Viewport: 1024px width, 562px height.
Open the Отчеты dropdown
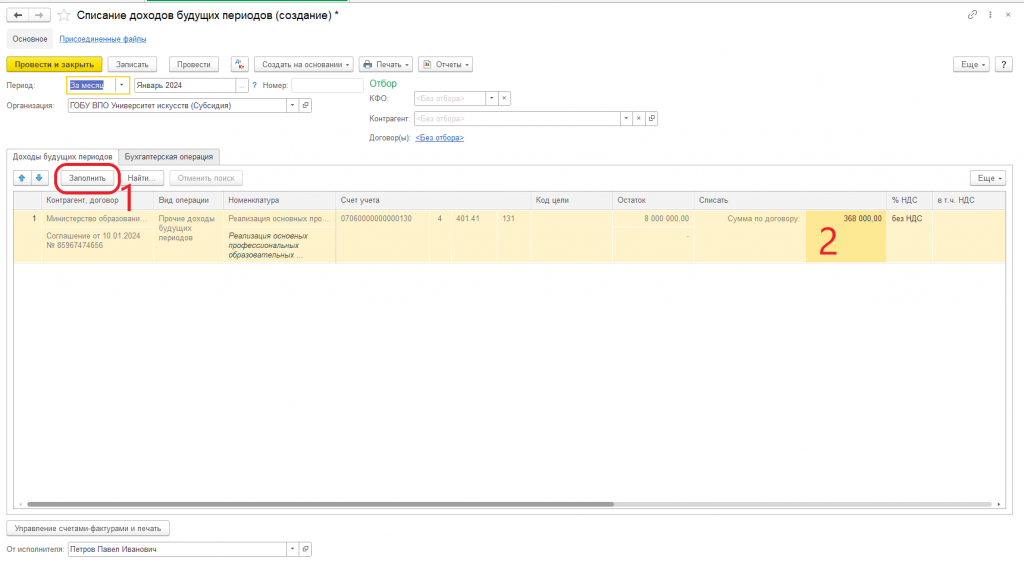click(445, 65)
